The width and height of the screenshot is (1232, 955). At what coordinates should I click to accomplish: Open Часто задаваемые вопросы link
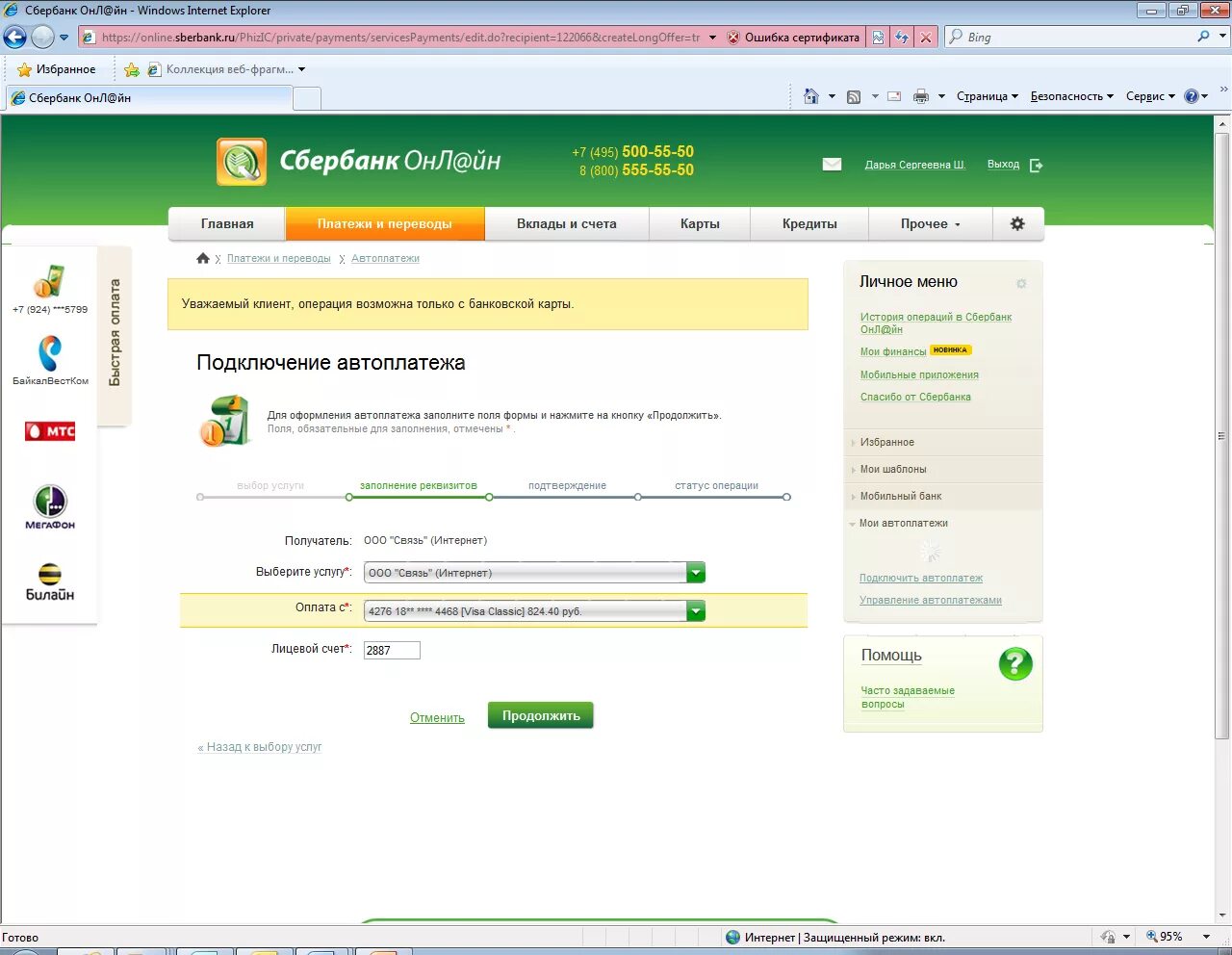[908, 698]
